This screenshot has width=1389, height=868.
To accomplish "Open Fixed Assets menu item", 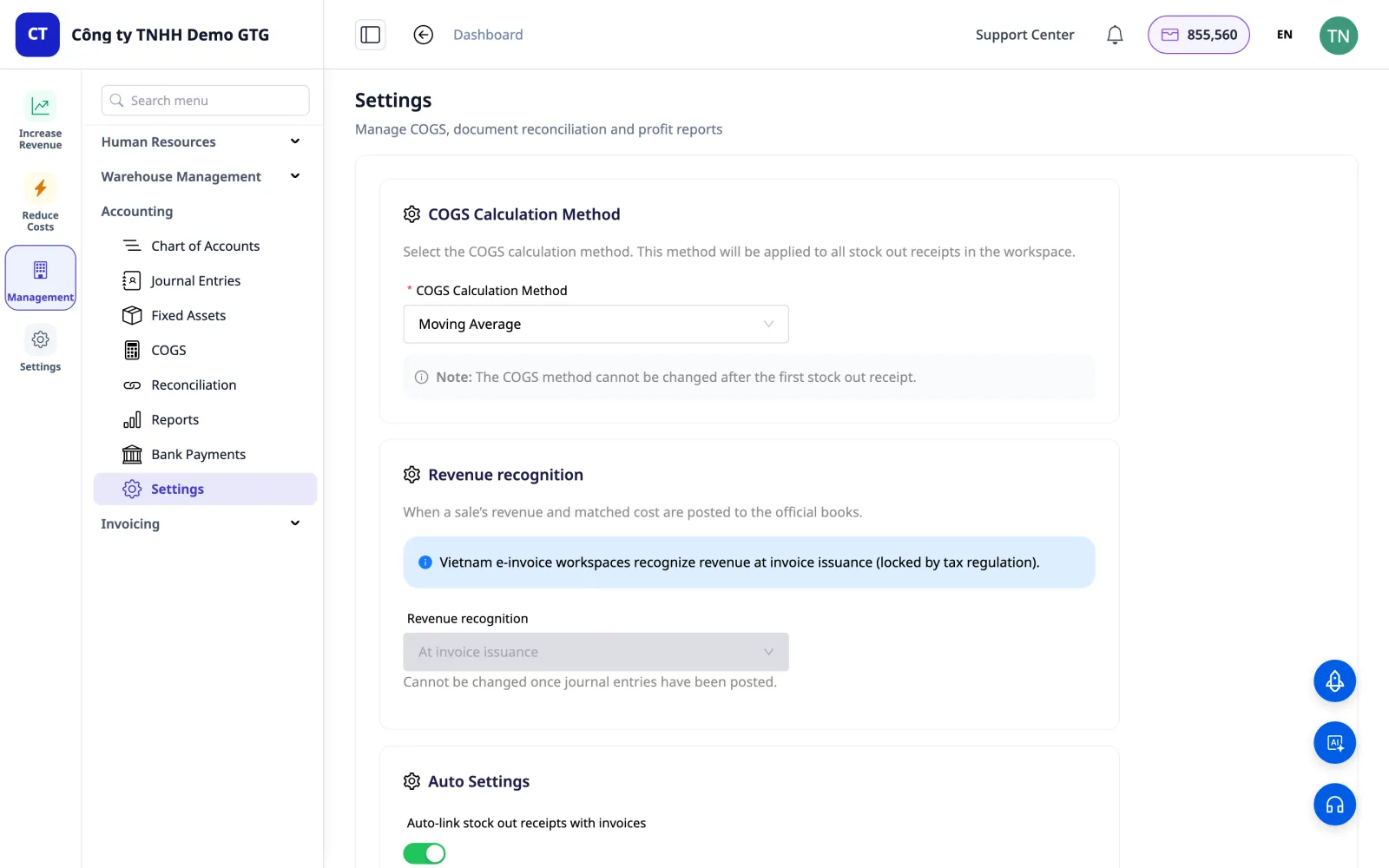I will (205, 315).
